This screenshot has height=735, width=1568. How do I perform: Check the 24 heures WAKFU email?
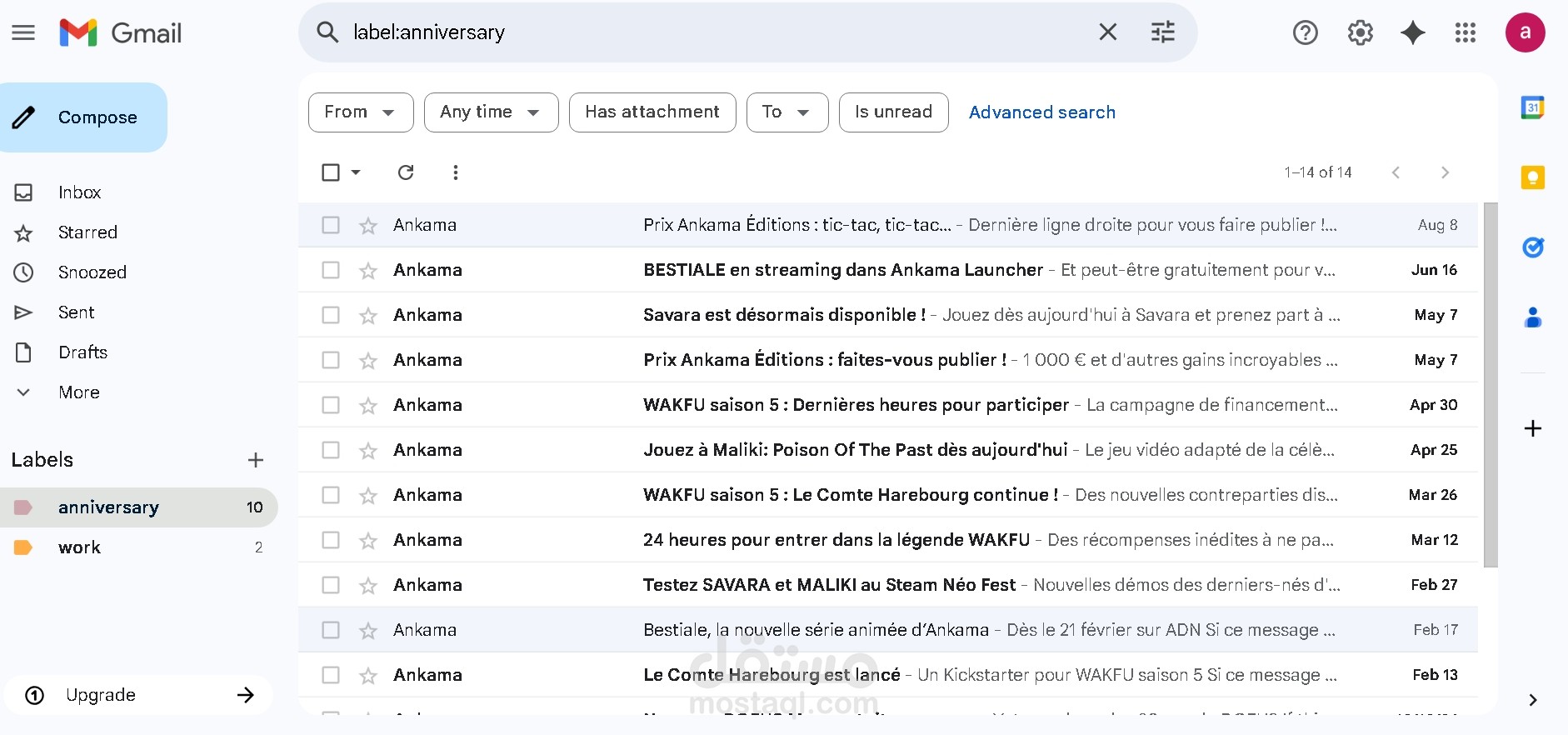331,540
